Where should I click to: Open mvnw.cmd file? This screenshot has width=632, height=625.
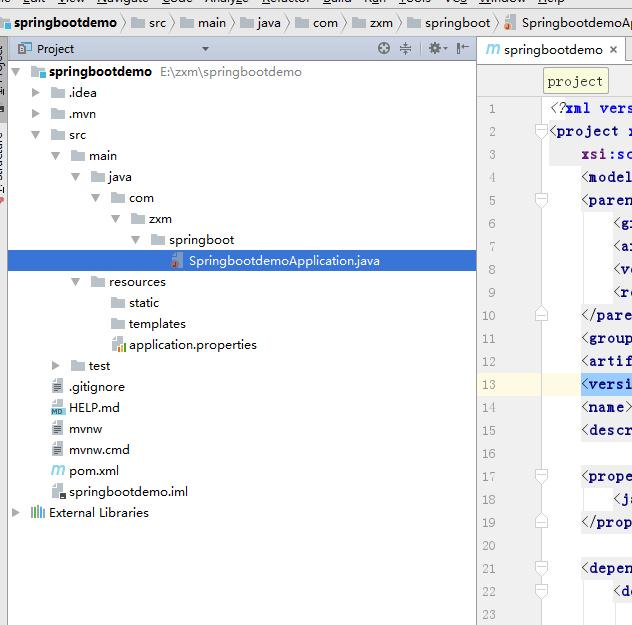(x=99, y=450)
